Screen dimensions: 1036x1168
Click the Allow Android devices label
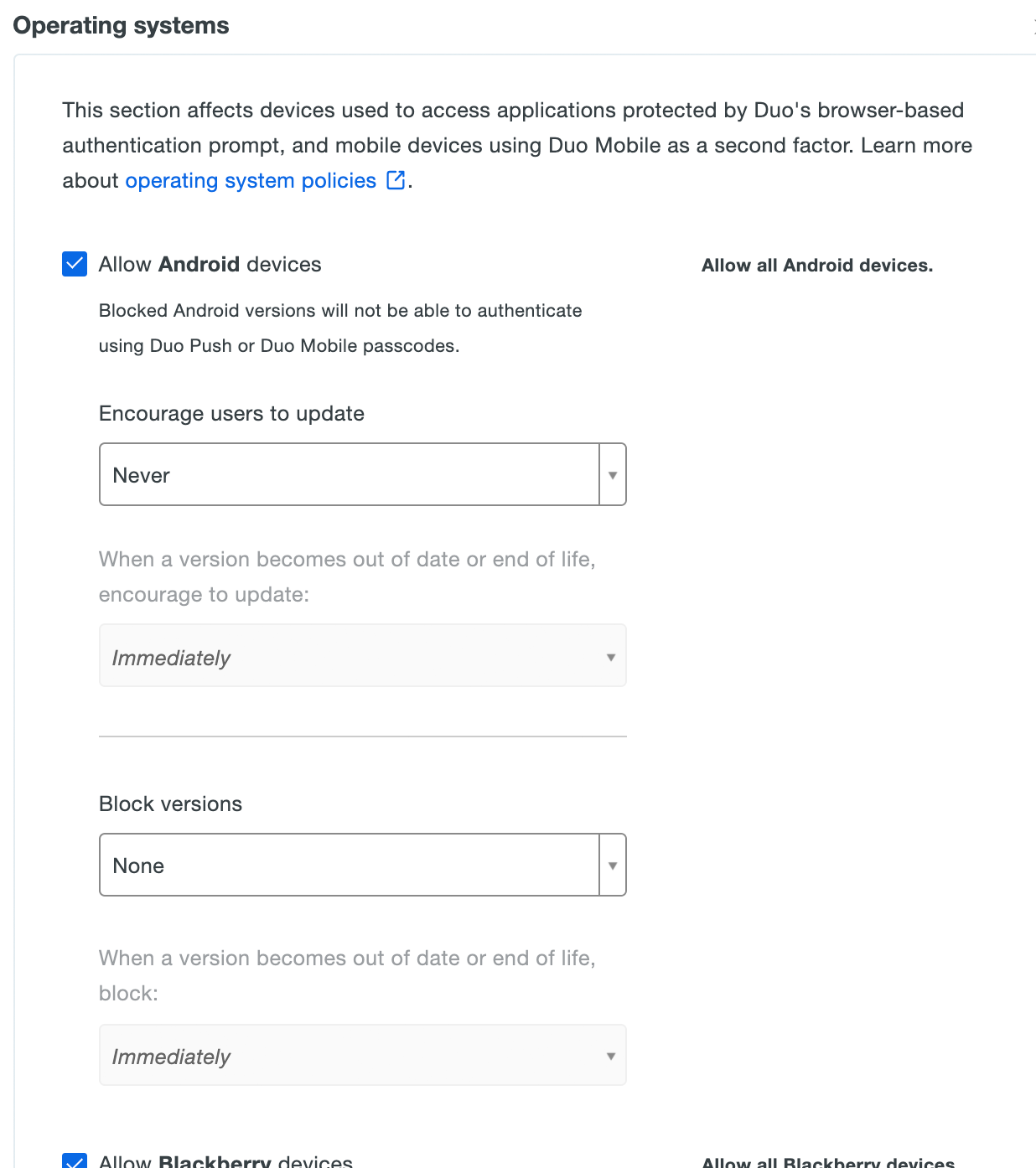click(210, 265)
